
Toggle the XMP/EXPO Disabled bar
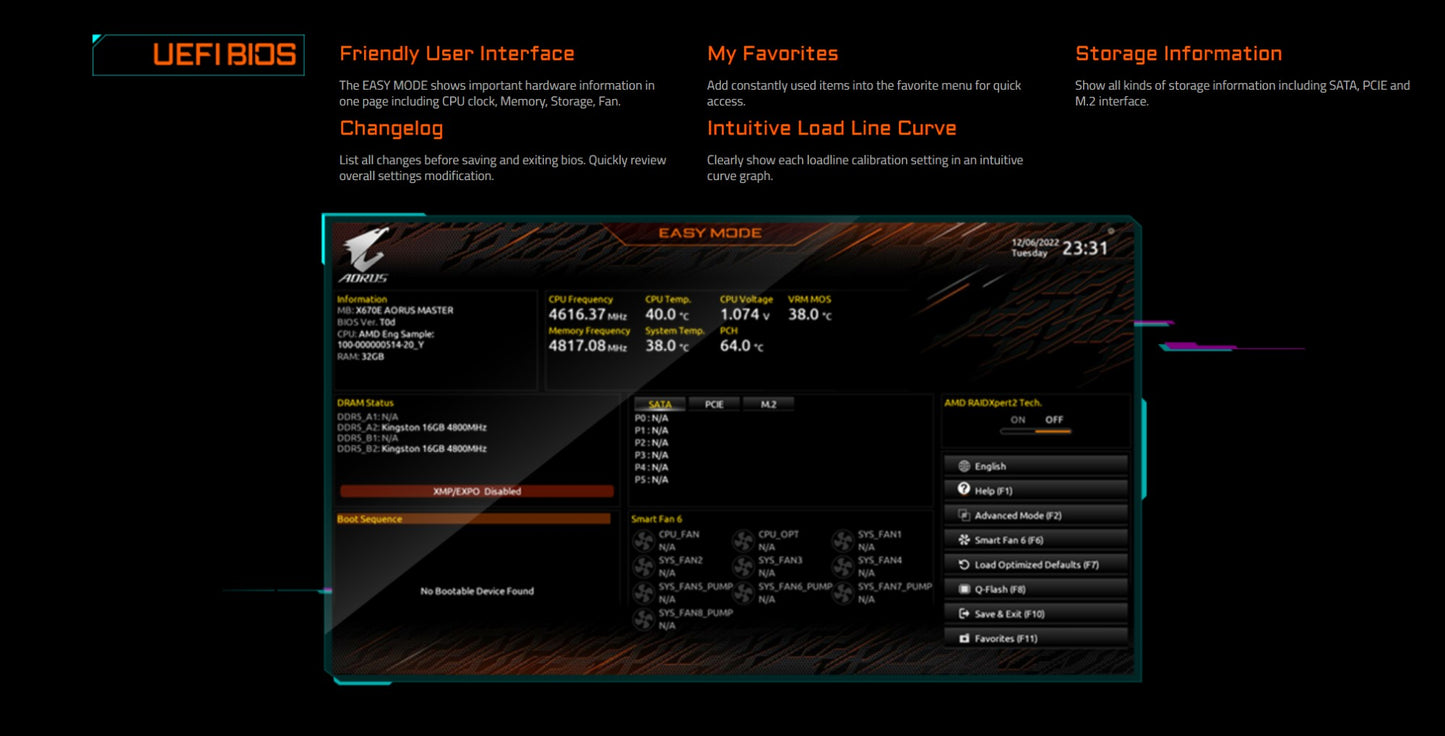(x=477, y=491)
